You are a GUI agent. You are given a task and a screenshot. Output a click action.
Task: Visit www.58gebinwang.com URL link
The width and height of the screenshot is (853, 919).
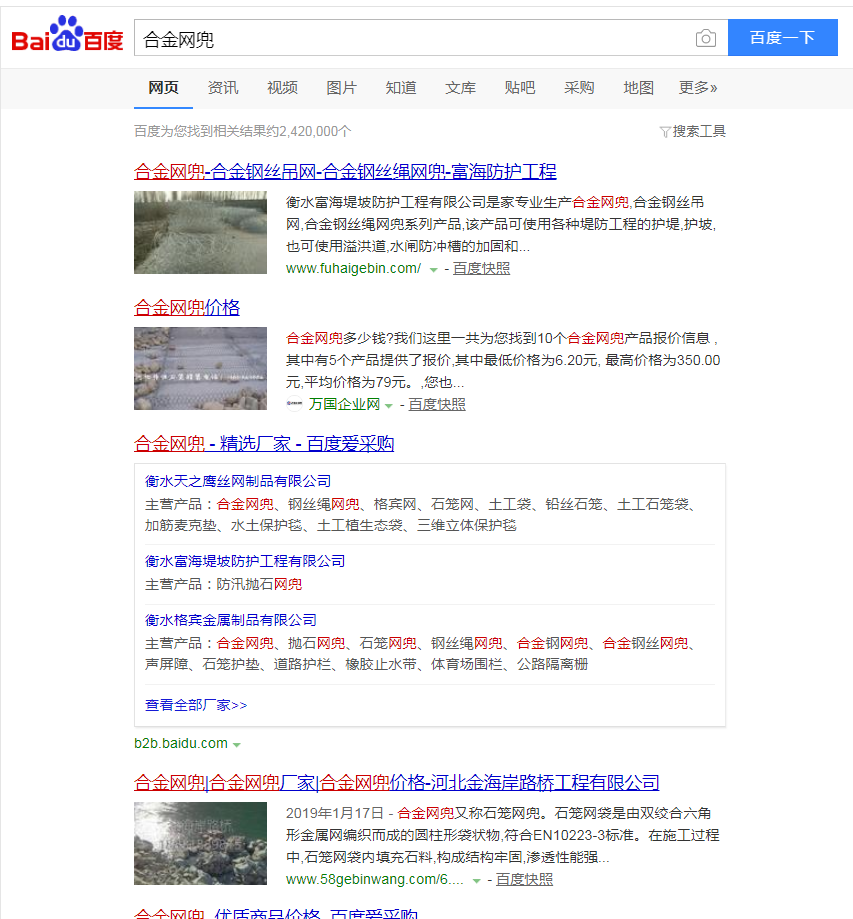click(375, 880)
